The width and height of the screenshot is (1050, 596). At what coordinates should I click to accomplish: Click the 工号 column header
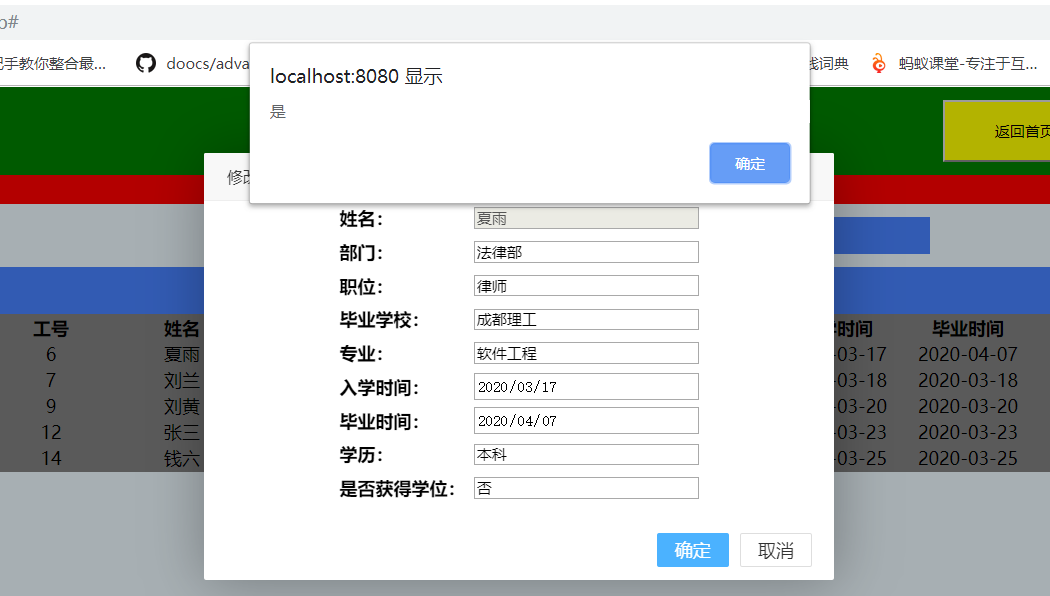[x=51, y=329]
